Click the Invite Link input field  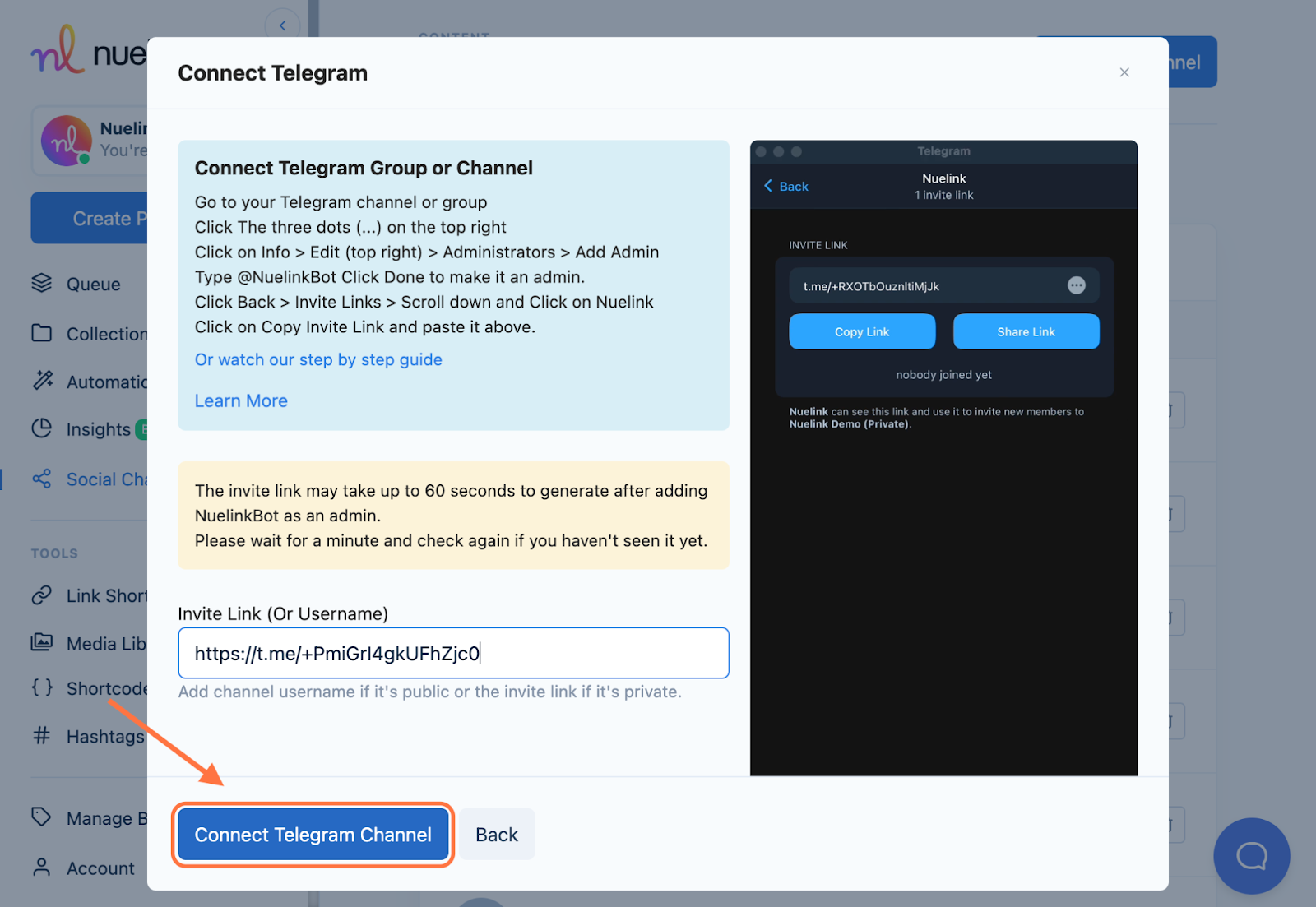click(x=453, y=653)
